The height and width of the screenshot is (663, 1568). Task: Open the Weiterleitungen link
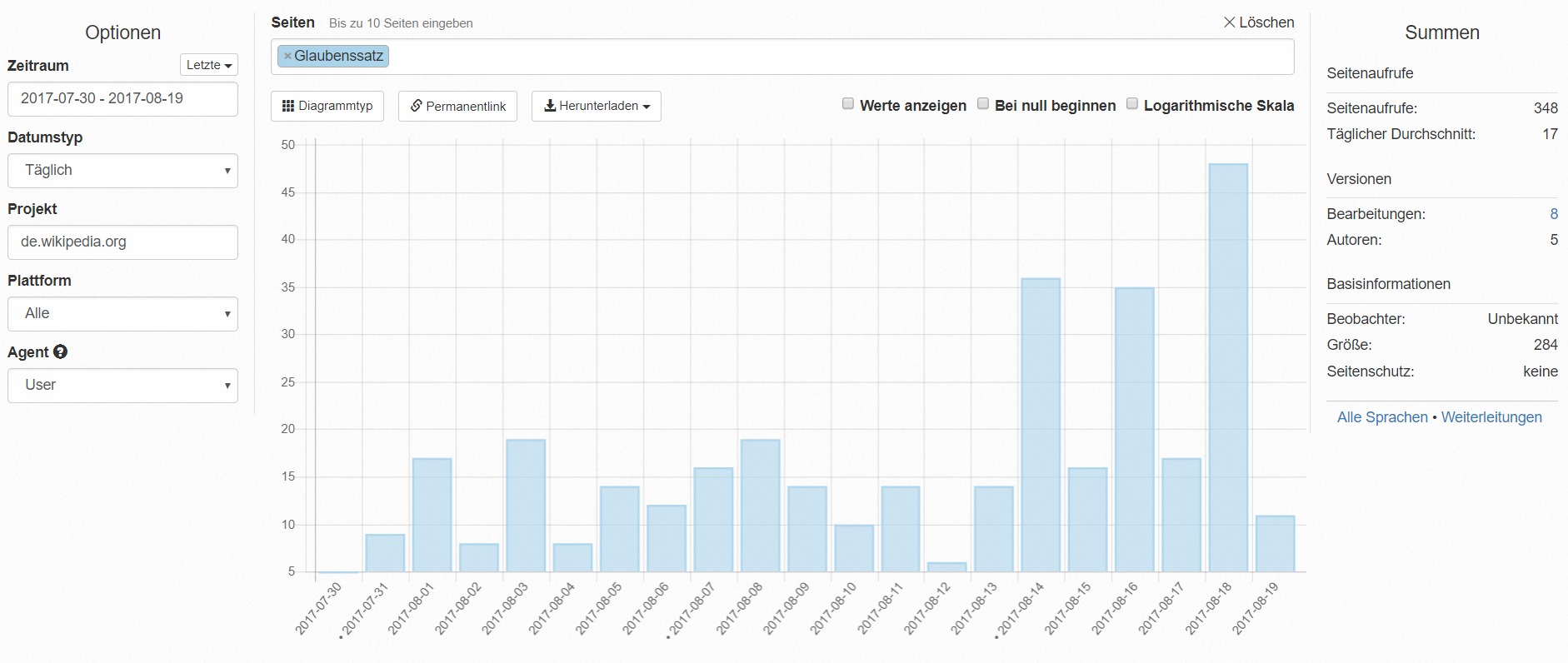1491,417
